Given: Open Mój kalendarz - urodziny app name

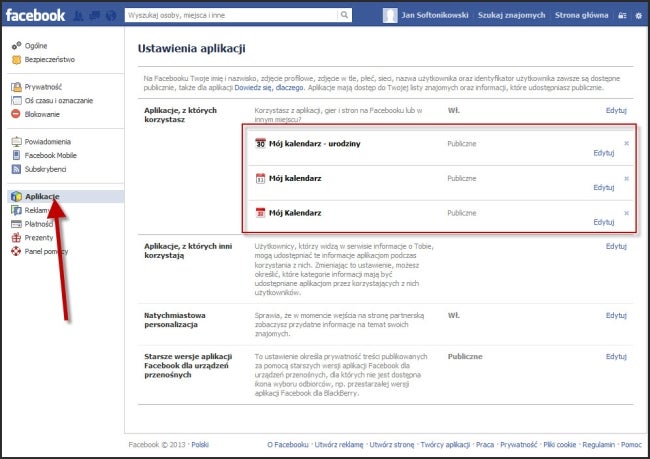Looking at the screenshot, I should tap(315, 144).
